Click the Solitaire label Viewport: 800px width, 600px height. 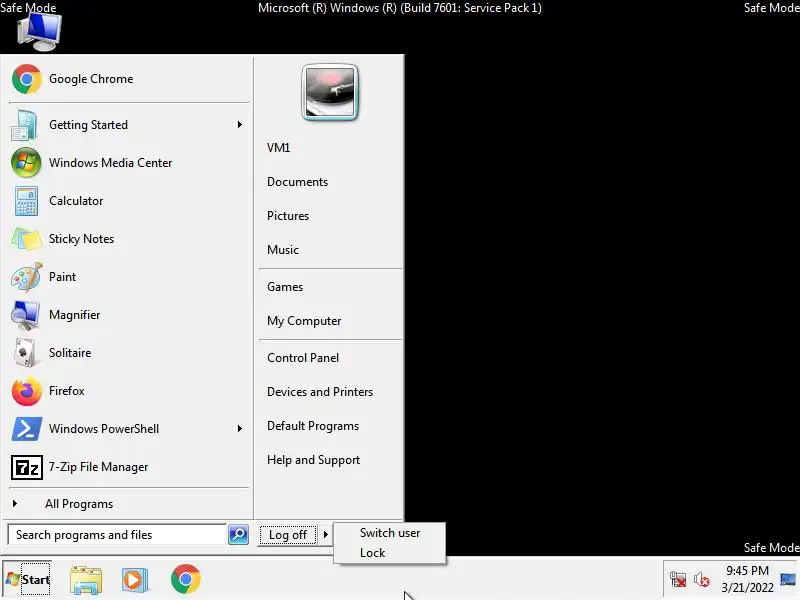tap(70, 353)
